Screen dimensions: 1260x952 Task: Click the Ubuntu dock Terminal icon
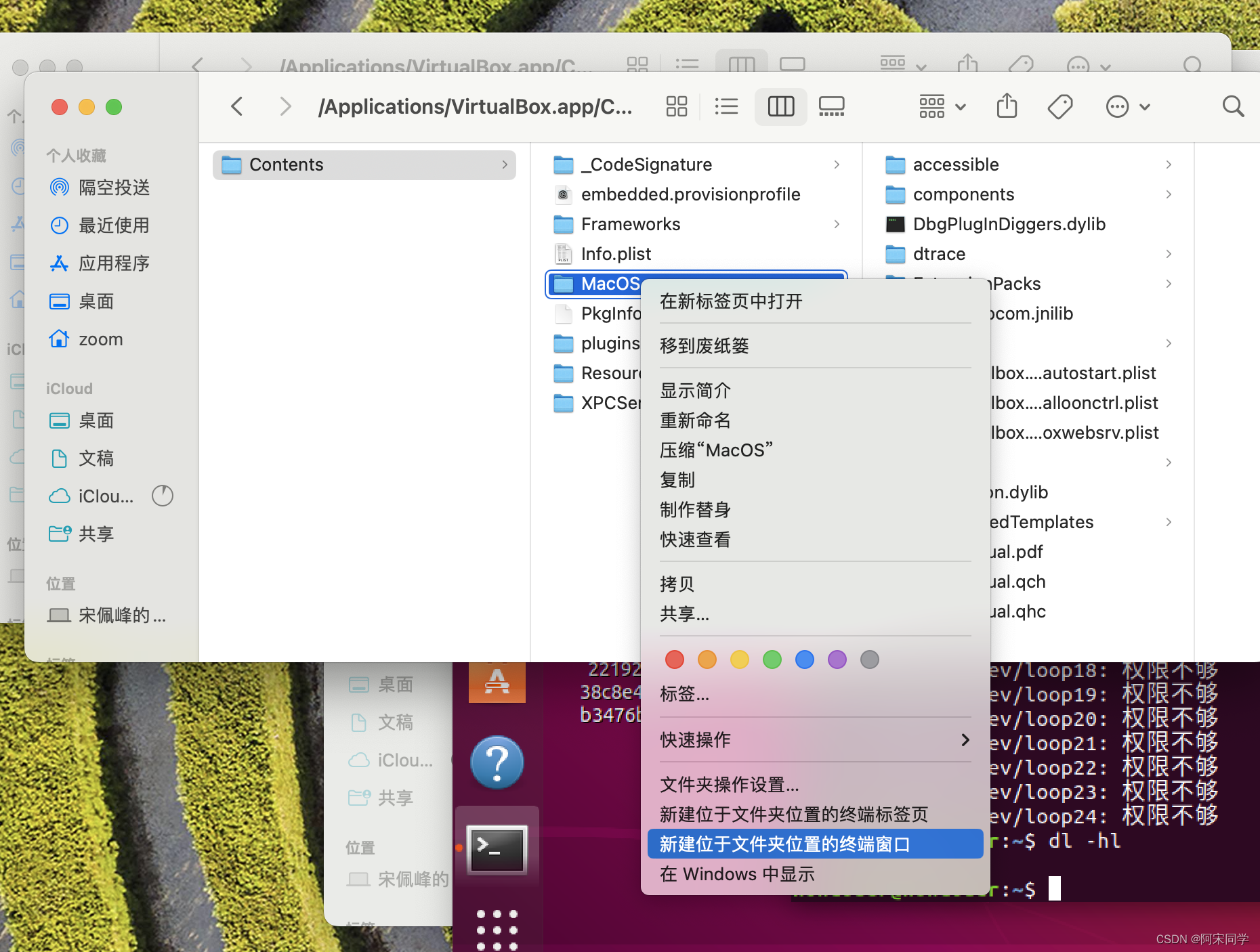pos(497,849)
